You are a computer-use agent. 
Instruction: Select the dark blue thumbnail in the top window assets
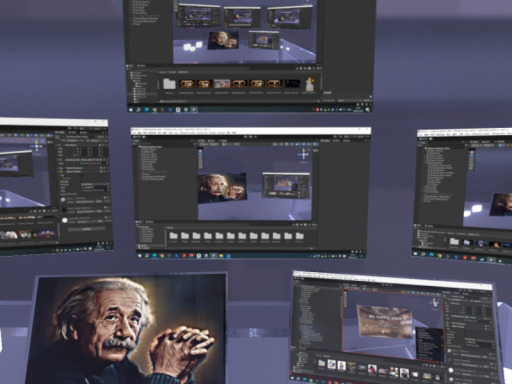coord(292,83)
